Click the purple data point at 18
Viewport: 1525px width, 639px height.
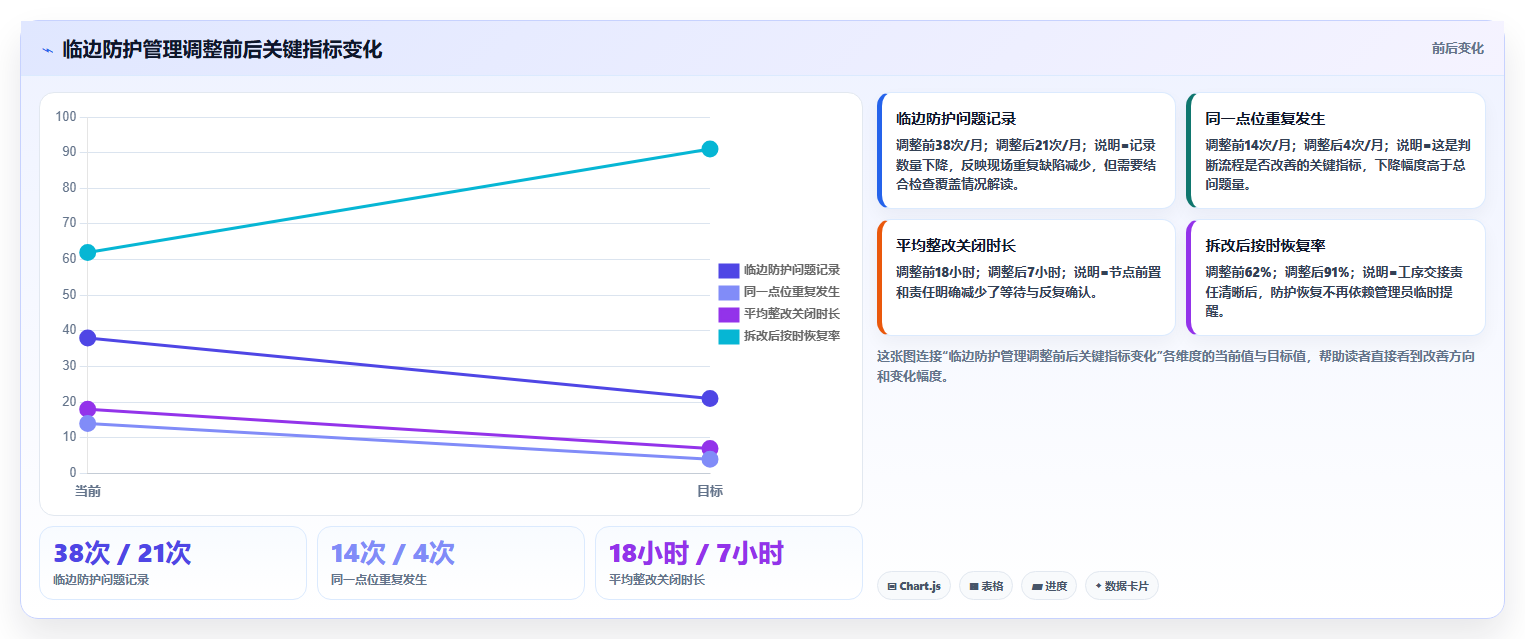coord(88,409)
